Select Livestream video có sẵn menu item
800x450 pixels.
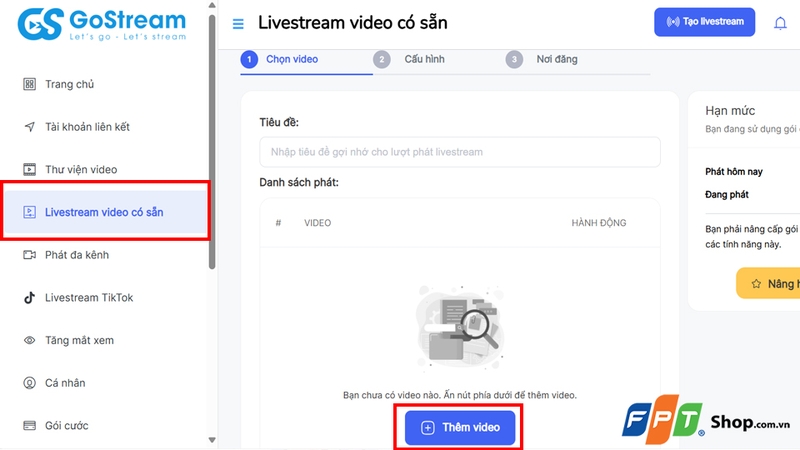pos(106,212)
